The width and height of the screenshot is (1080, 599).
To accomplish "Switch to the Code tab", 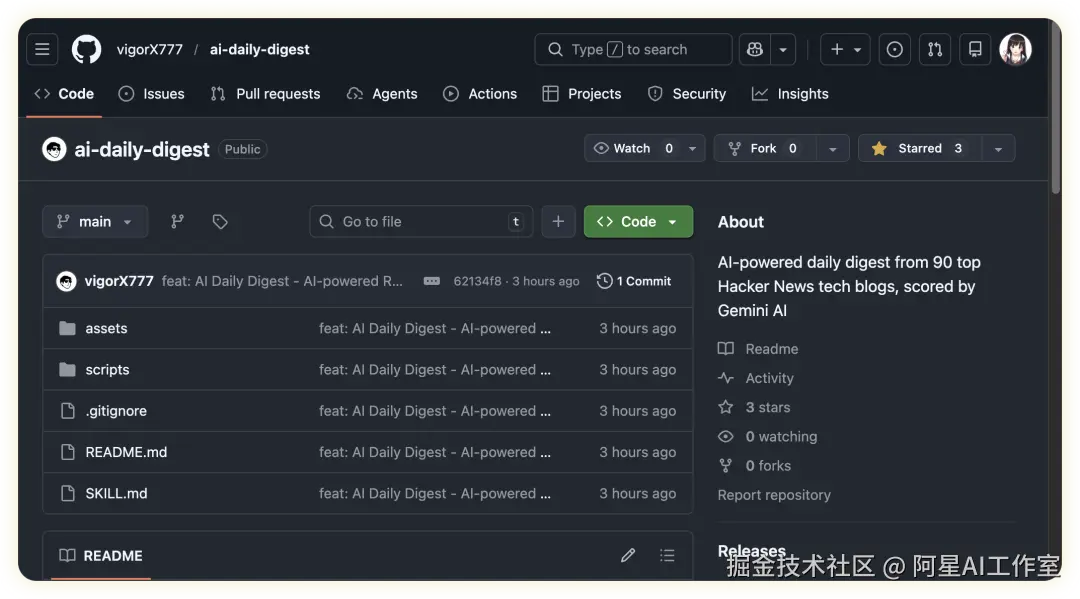I will click(x=64, y=94).
